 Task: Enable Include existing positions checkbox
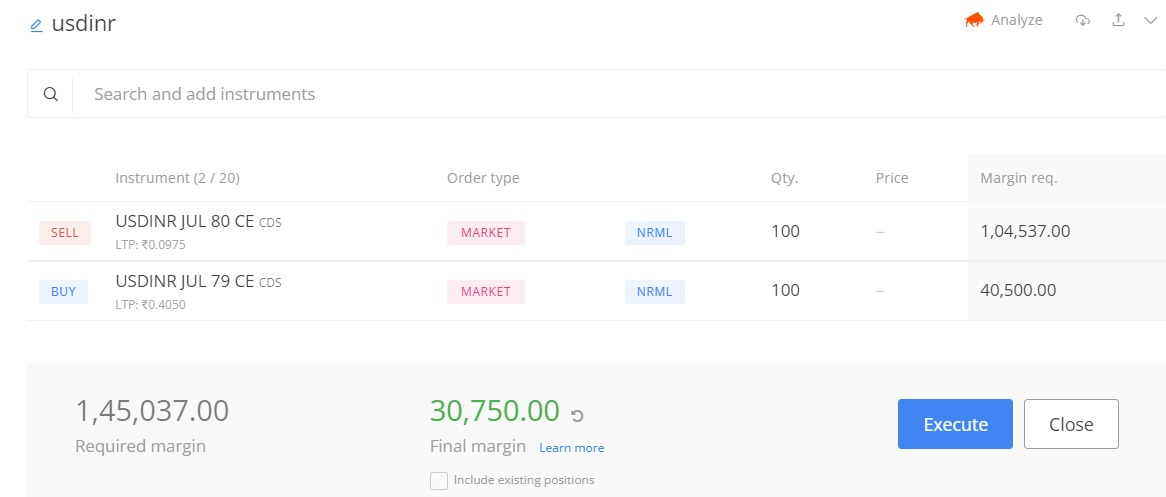[439, 481]
